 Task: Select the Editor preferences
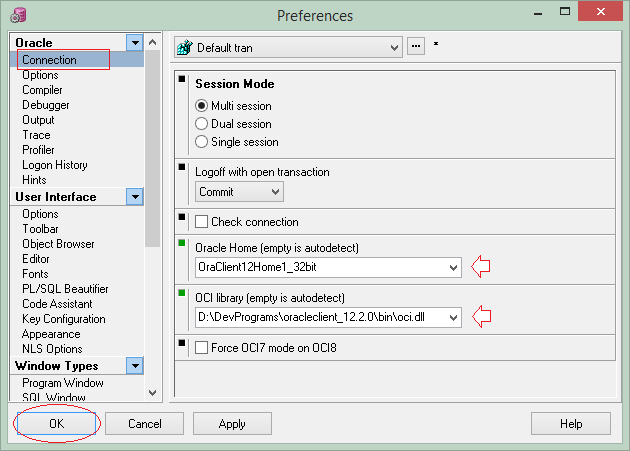point(36,259)
